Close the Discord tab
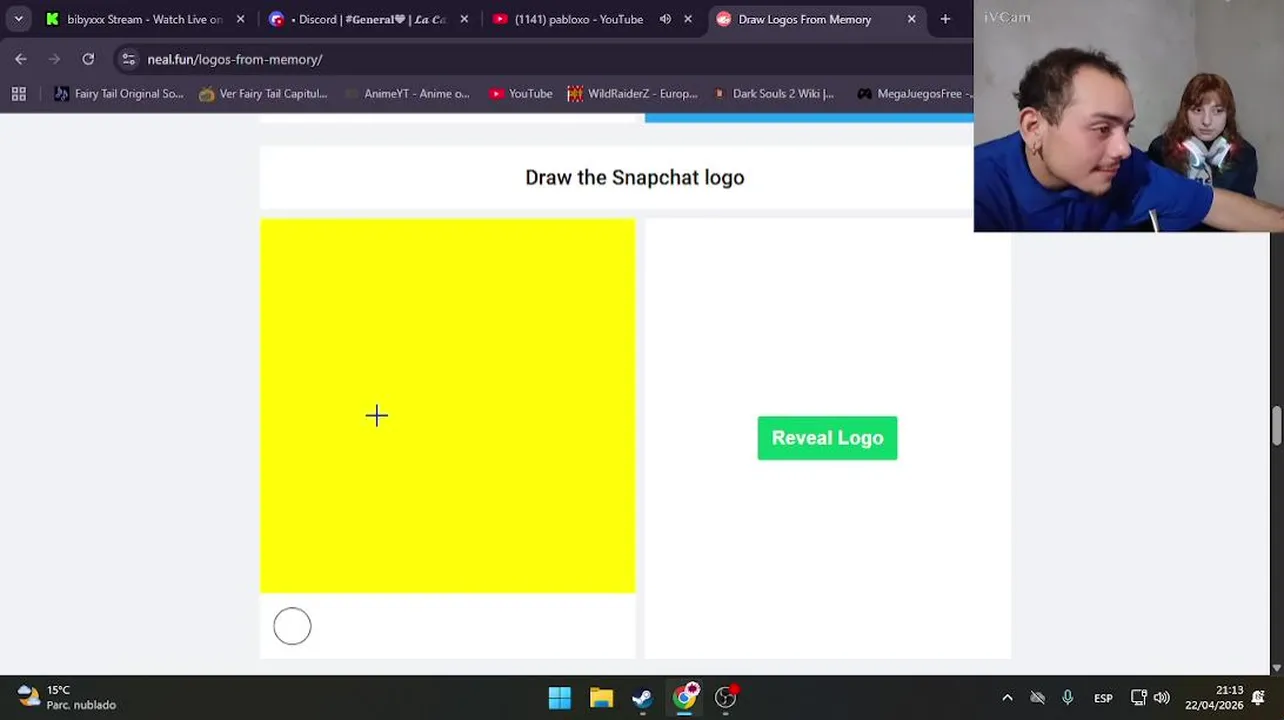This screenshot has height=720, width=1284. [x=464, y=19]
